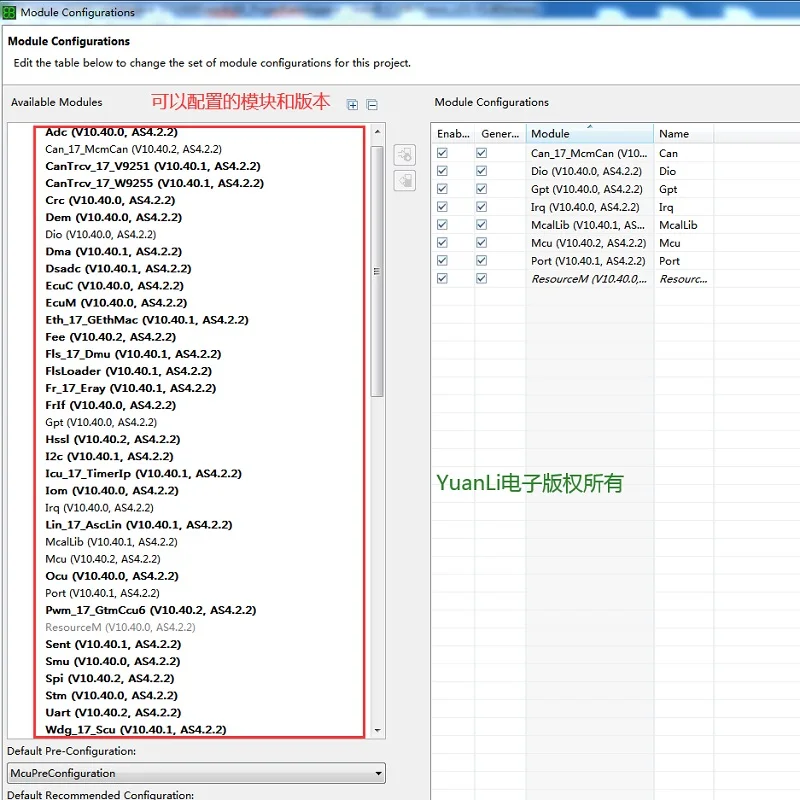This screenshot has height=800, width=800.
Task: Select Hssl (V10.40.2, AS4.2.2) module
Action: [112, 439]
